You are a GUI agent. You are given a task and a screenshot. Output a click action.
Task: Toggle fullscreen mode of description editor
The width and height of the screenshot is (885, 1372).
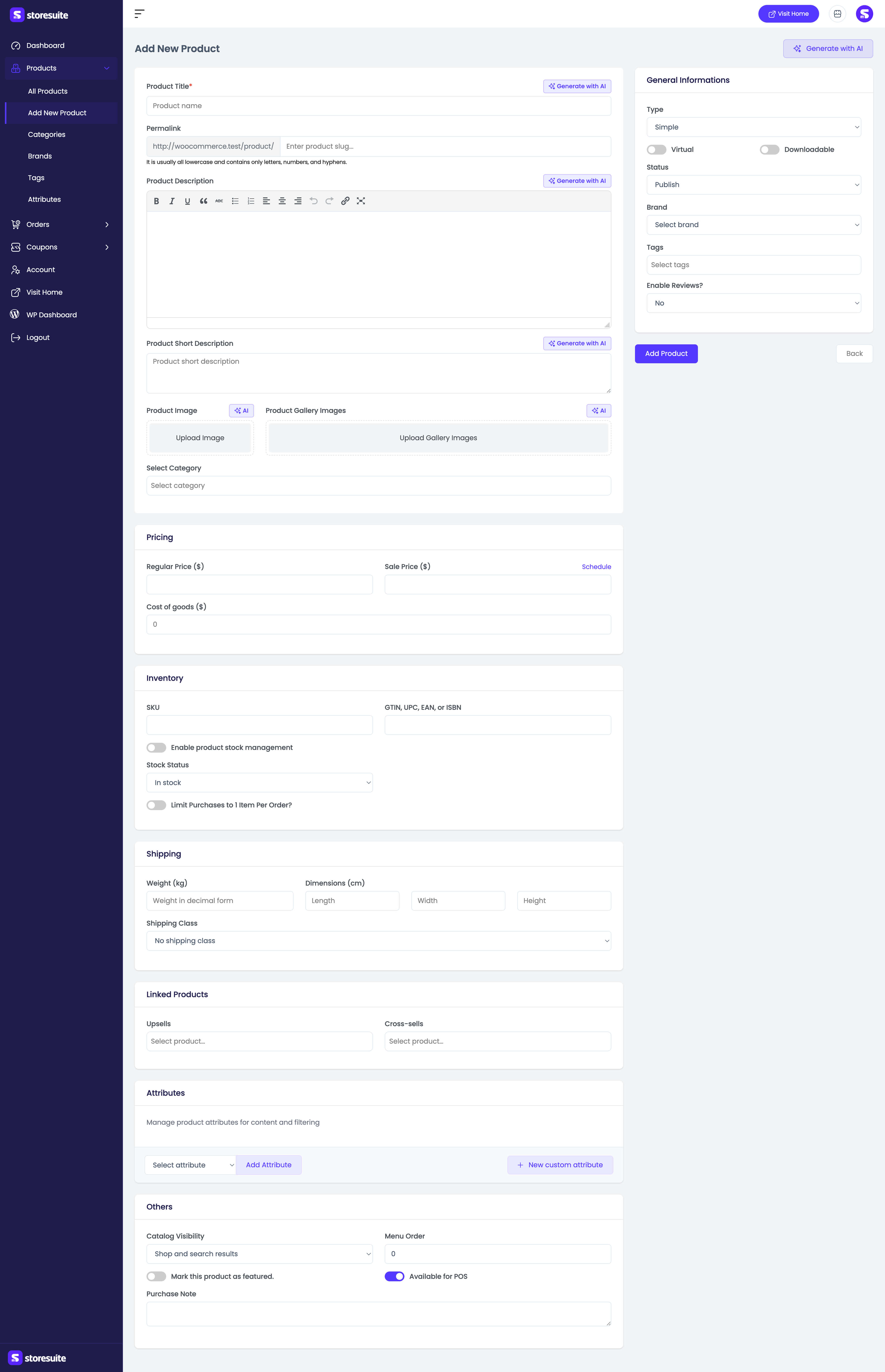pyautogui.click(x=361, y=201)
